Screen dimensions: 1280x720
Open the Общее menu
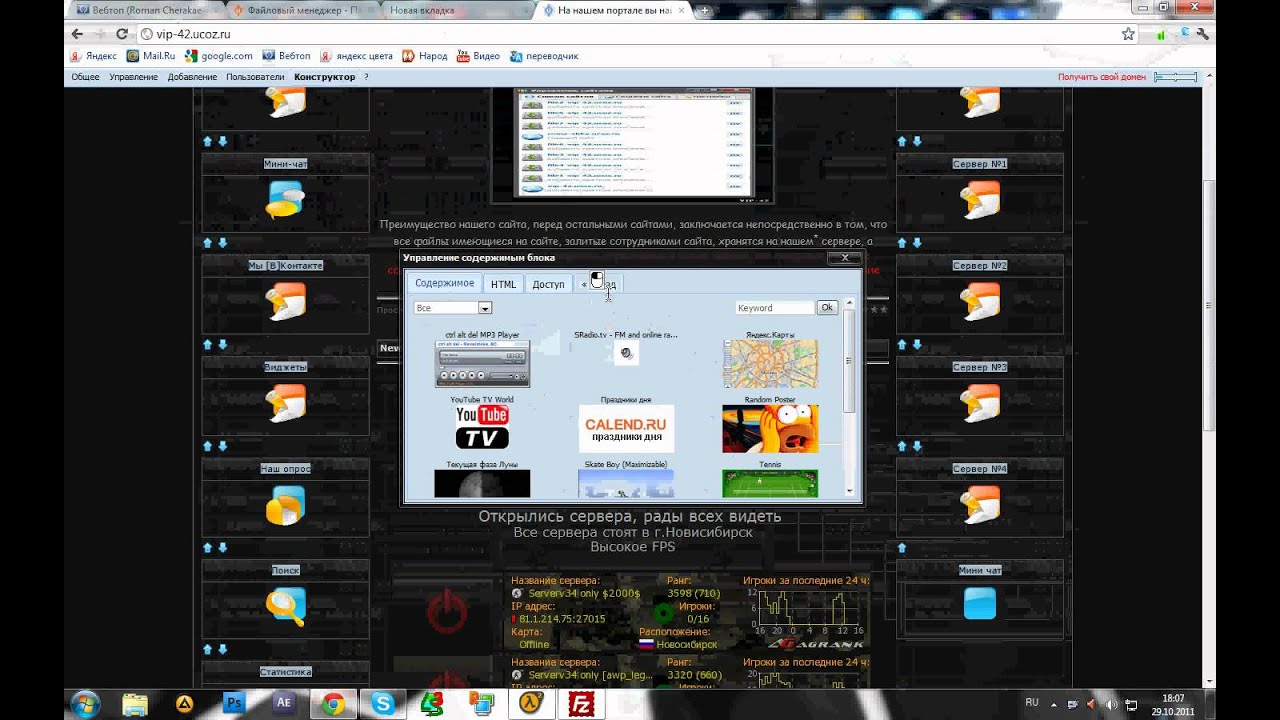[85, 77]
